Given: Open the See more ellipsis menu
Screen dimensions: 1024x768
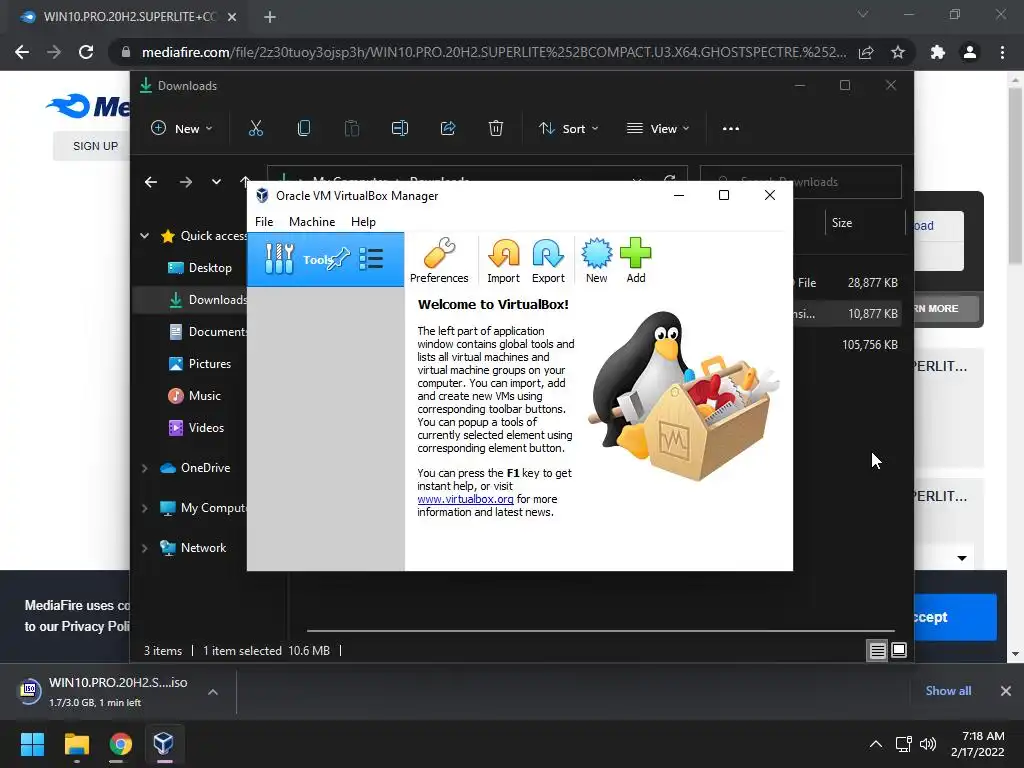Looking at the screenshot, I should click(731, 129).
